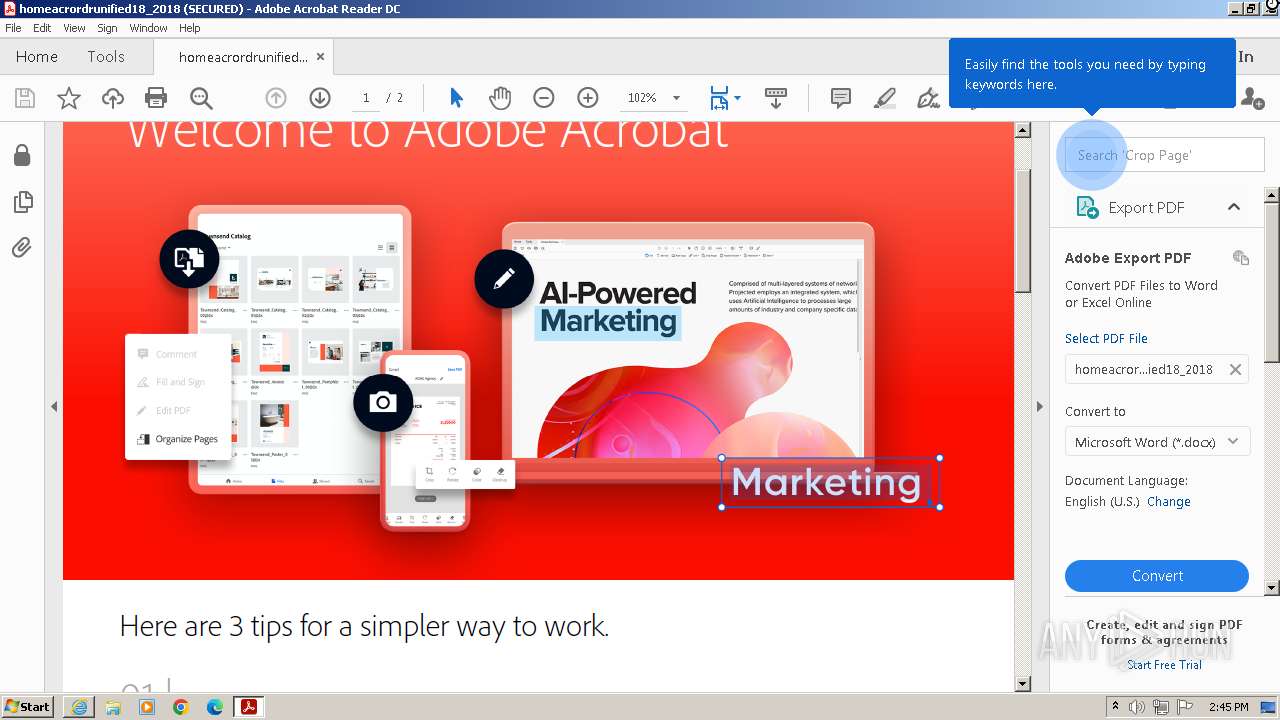This screenshot has width=1280, height=720.
Task: Open the find text magnifier
Action: tap(201, 98)
